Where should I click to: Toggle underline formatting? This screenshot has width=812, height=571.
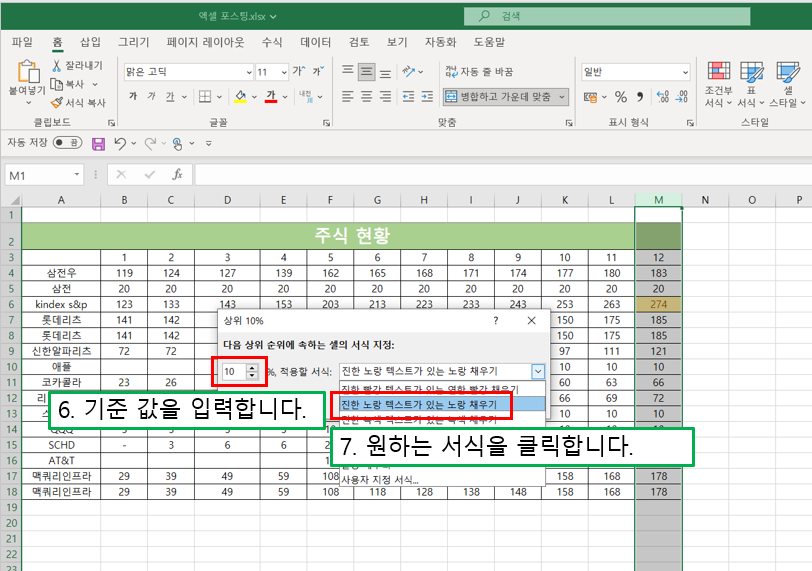pos(170,96)
